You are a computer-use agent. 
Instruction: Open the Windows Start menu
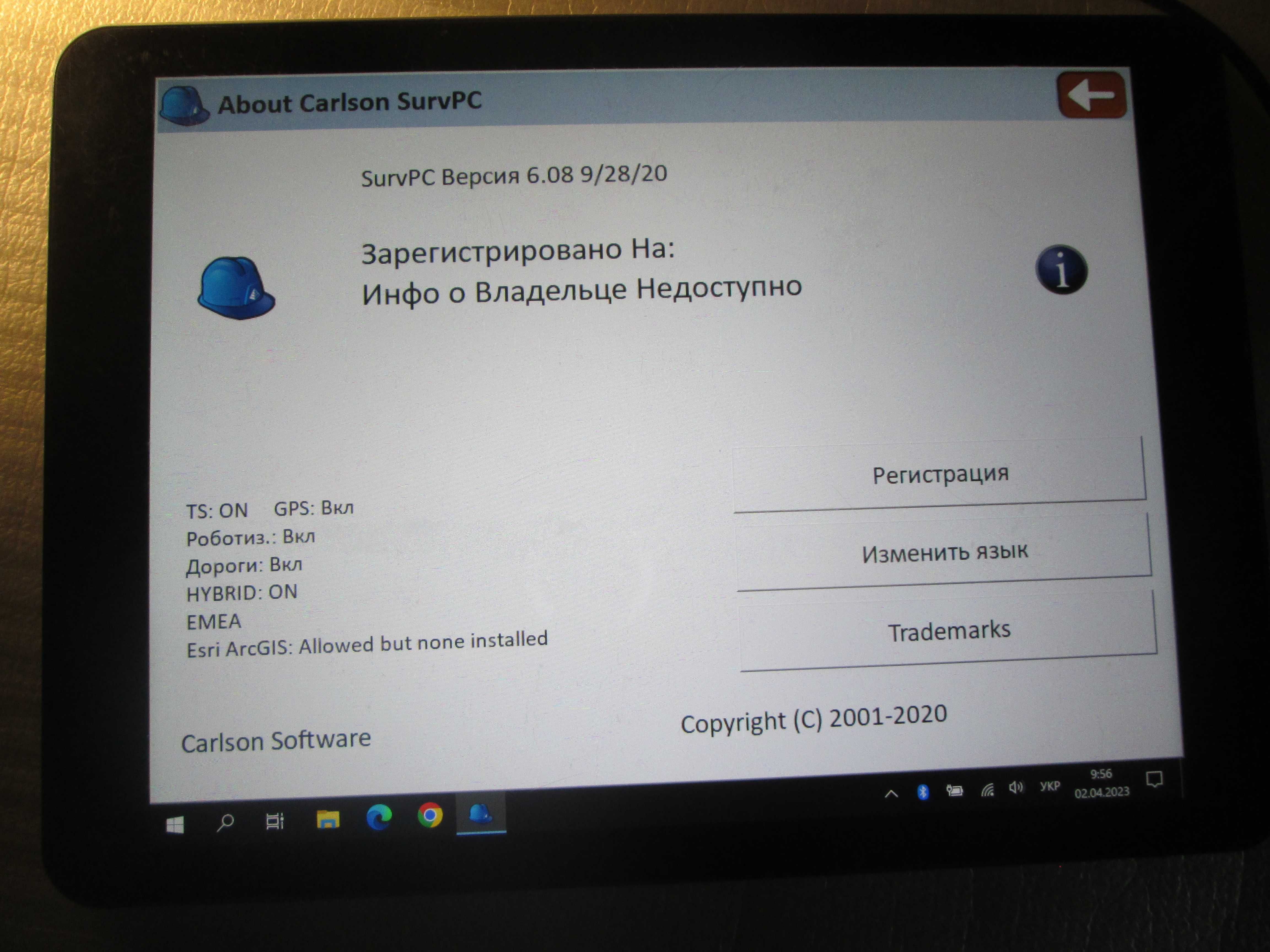(x=174, y=825)
